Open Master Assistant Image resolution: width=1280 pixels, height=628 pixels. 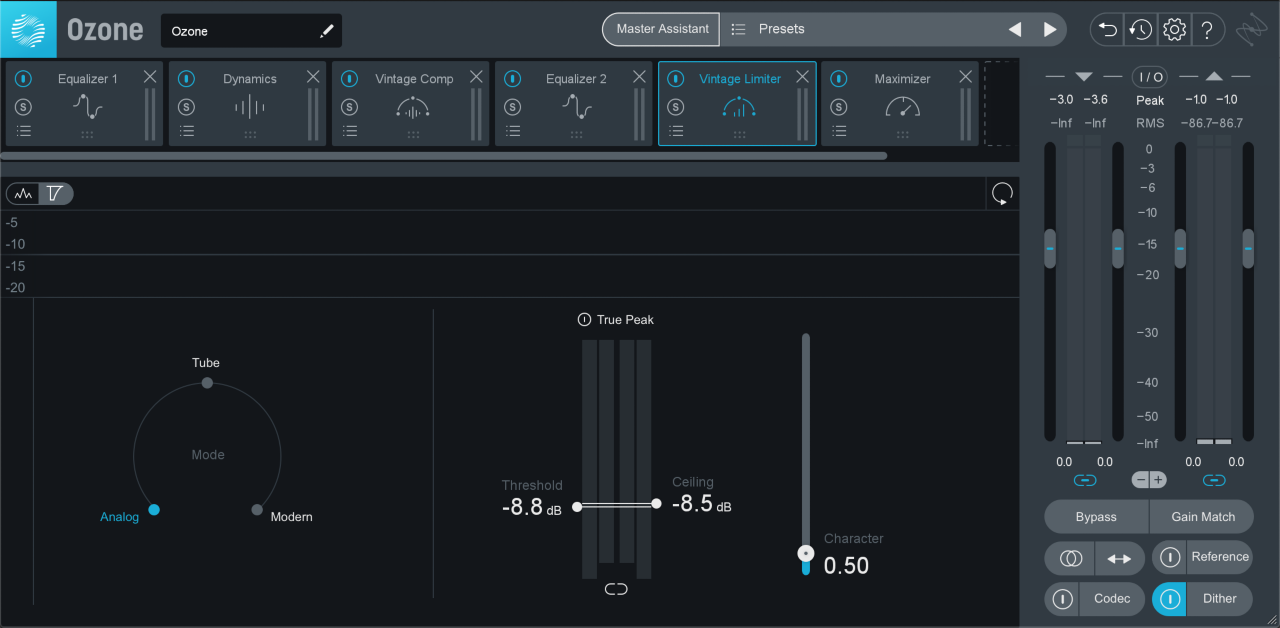coord(662,29)
